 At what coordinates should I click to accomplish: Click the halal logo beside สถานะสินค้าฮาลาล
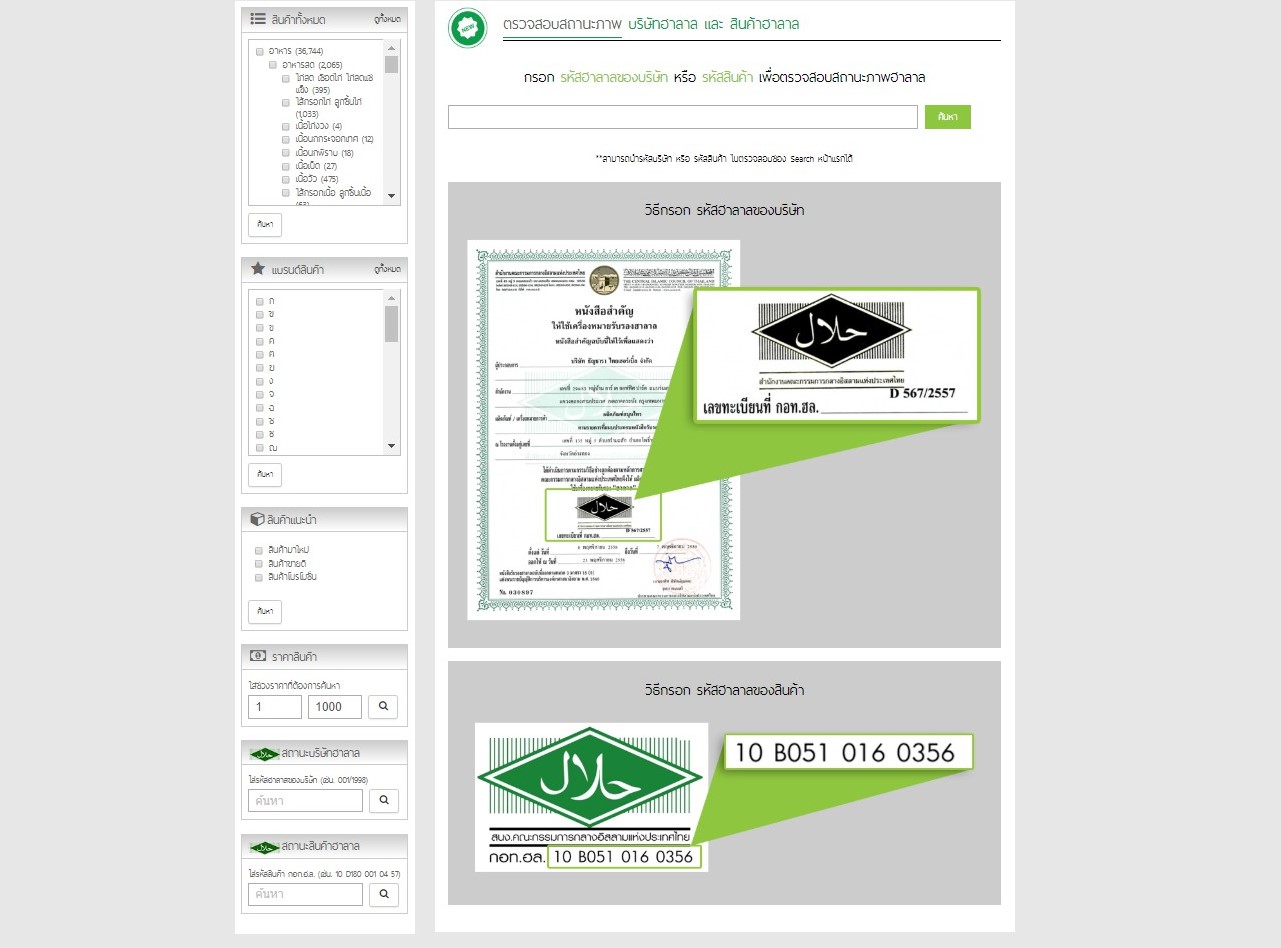pyautogui.click(x=265, y=847)
